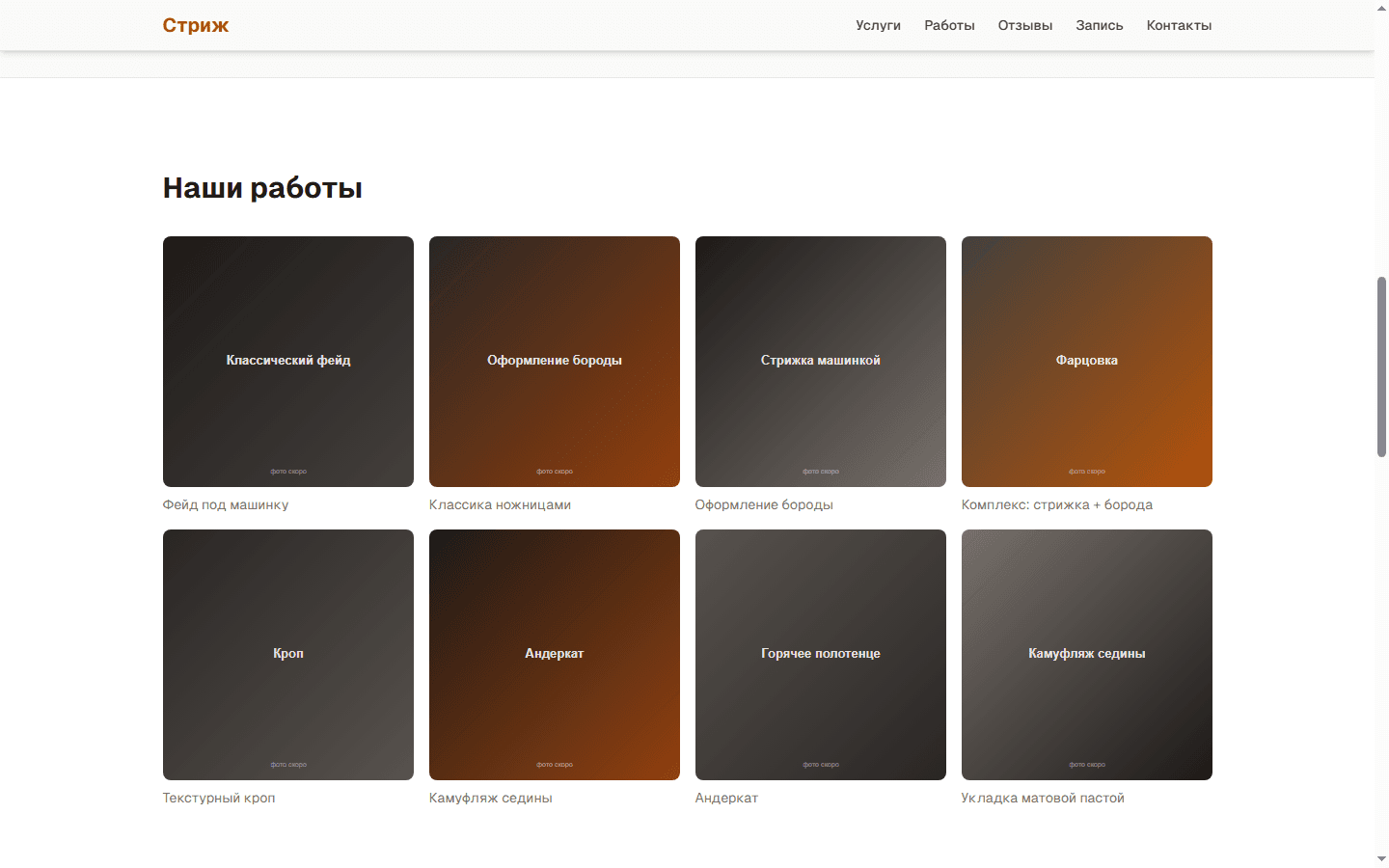Click the Андеркат caption under third tile

click(x=726, y=798)
